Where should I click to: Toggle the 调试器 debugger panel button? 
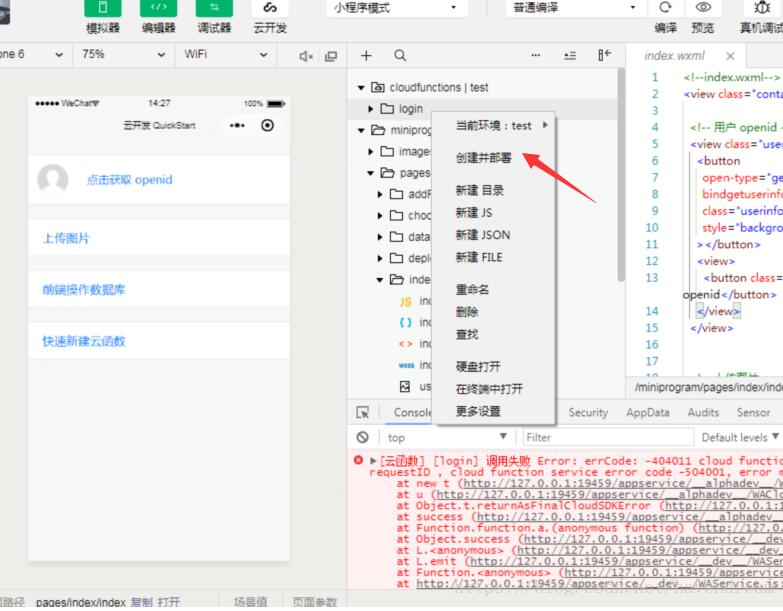click(214, 8)
